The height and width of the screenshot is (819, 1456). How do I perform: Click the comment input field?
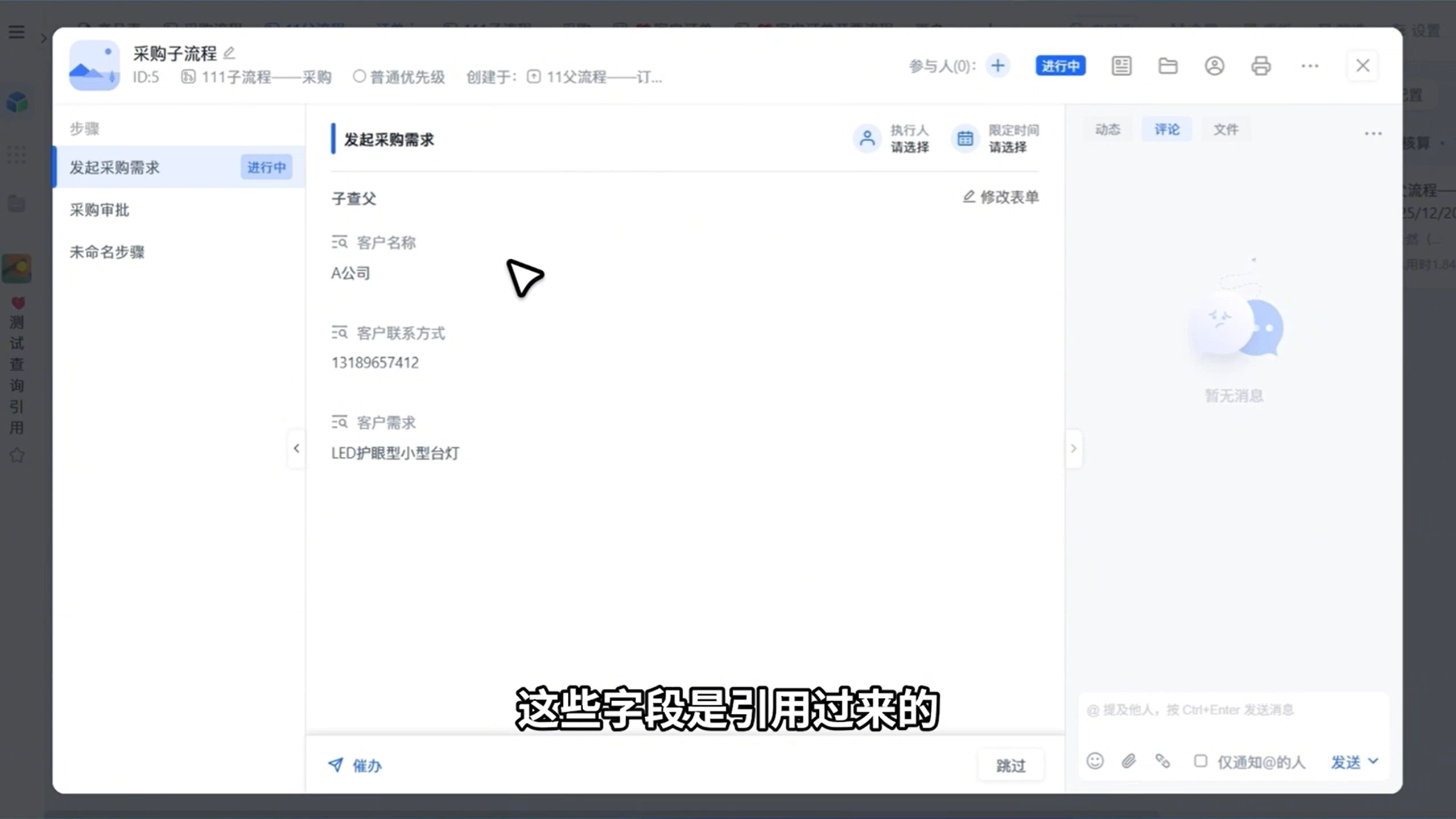[1234, 709]
